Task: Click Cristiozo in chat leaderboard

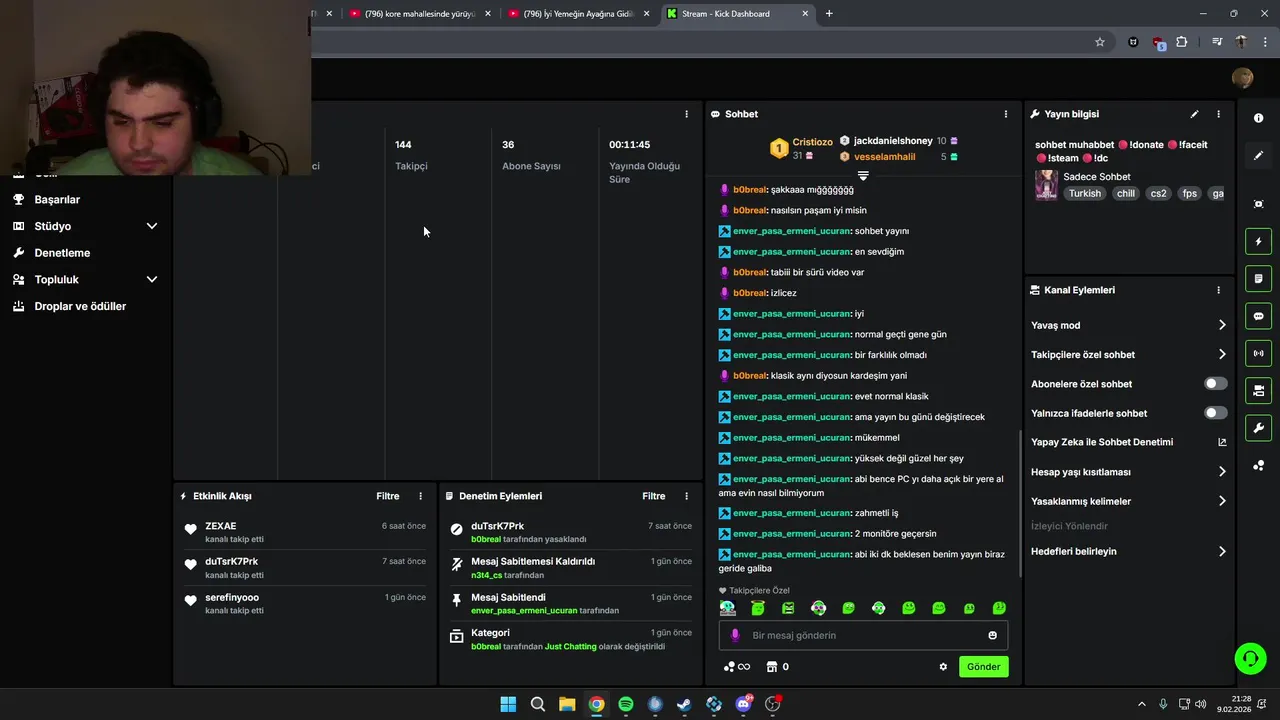Action: (x=812, y=142)
